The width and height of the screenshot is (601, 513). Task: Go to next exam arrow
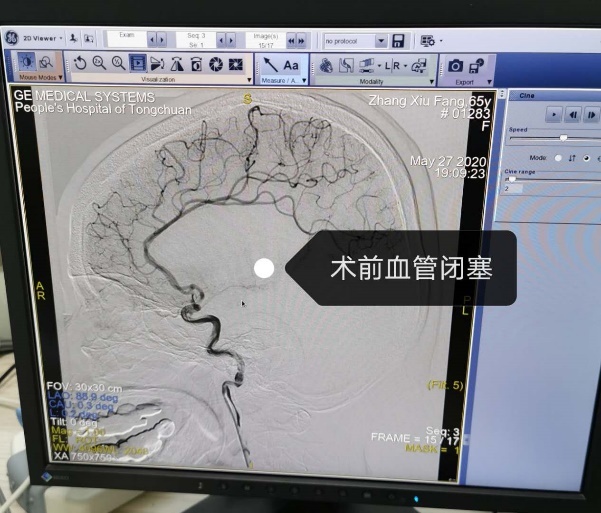point(162,39)
